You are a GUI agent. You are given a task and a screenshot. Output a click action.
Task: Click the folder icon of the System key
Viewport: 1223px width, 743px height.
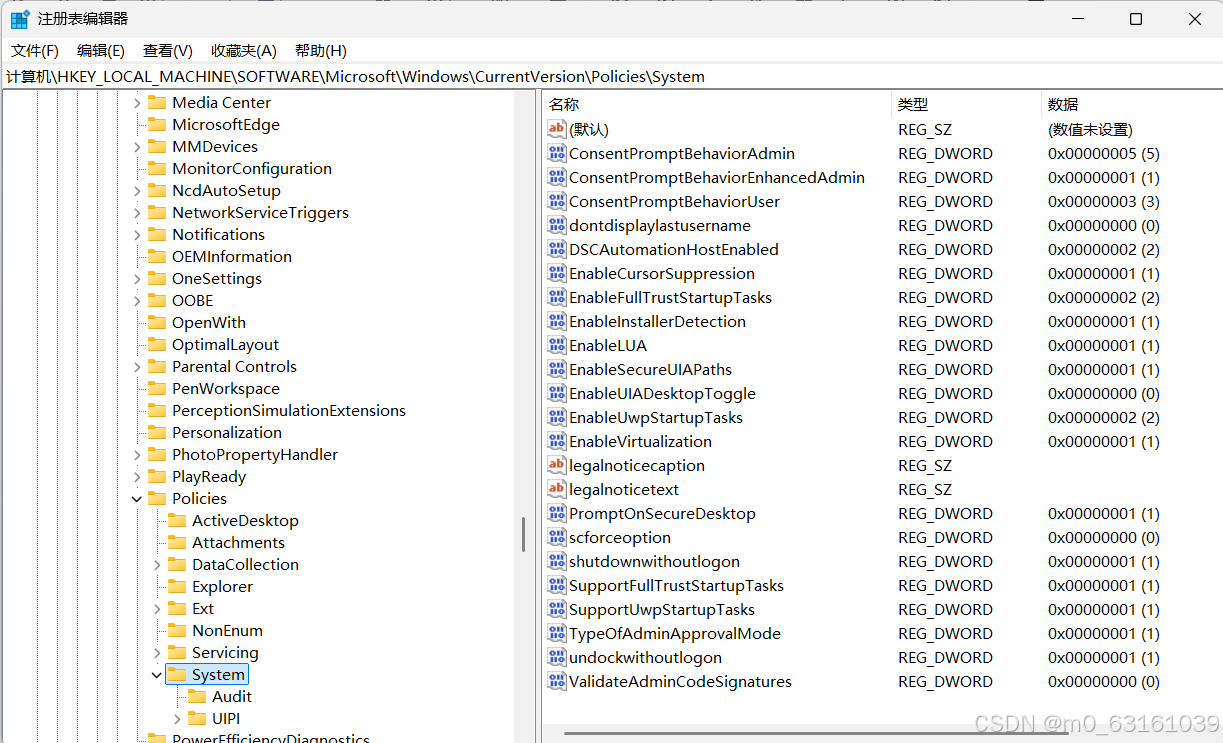(176, 674)
